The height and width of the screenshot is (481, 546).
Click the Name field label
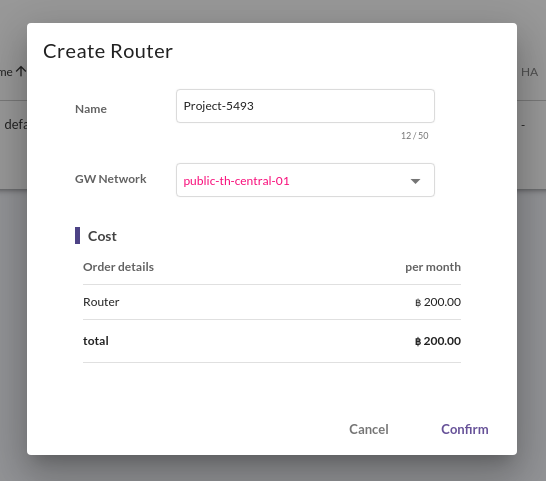pyautogui.click(x=91, y=109)
